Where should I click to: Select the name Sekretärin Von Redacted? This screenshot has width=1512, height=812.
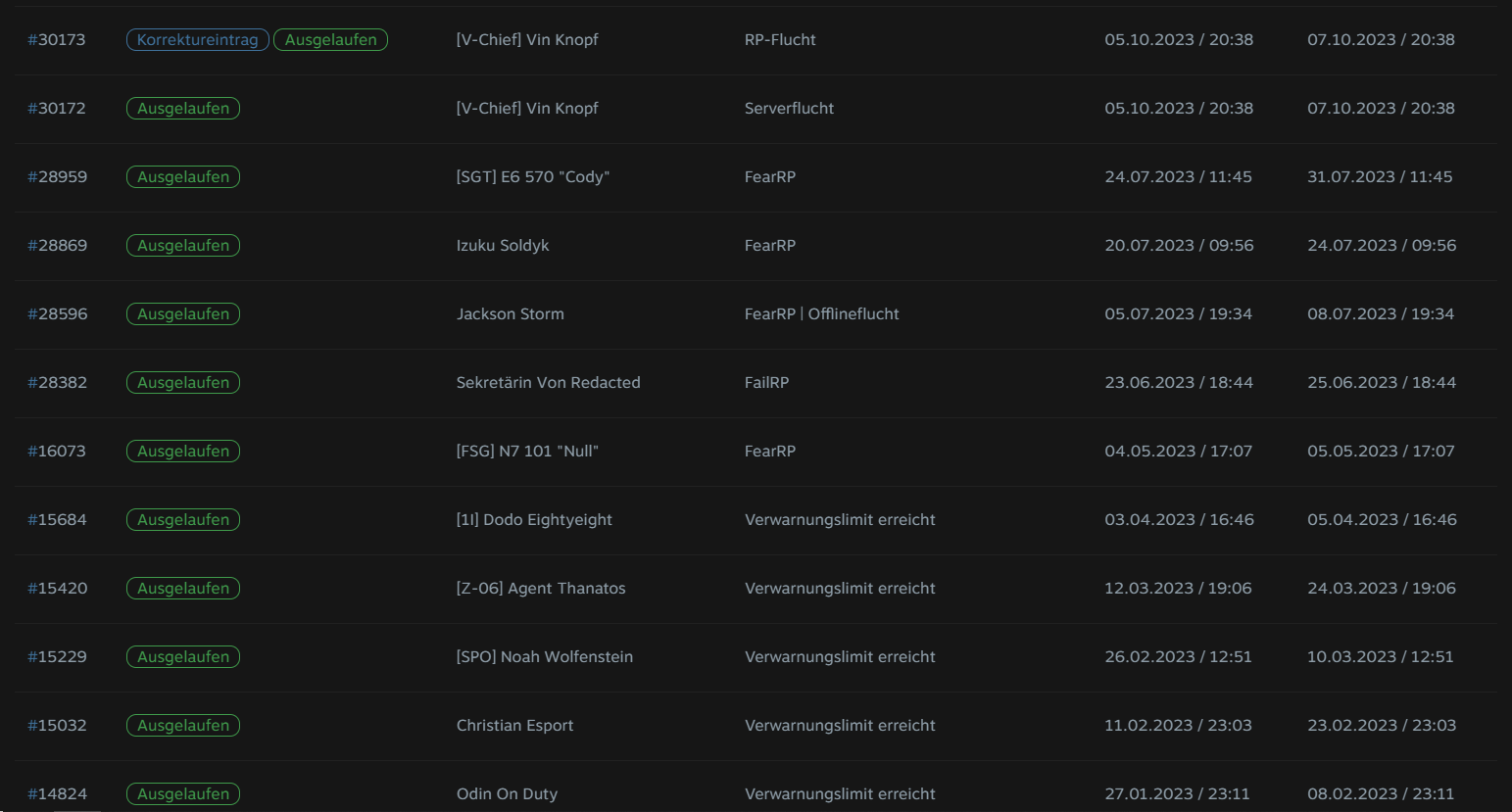pos(549,383)
